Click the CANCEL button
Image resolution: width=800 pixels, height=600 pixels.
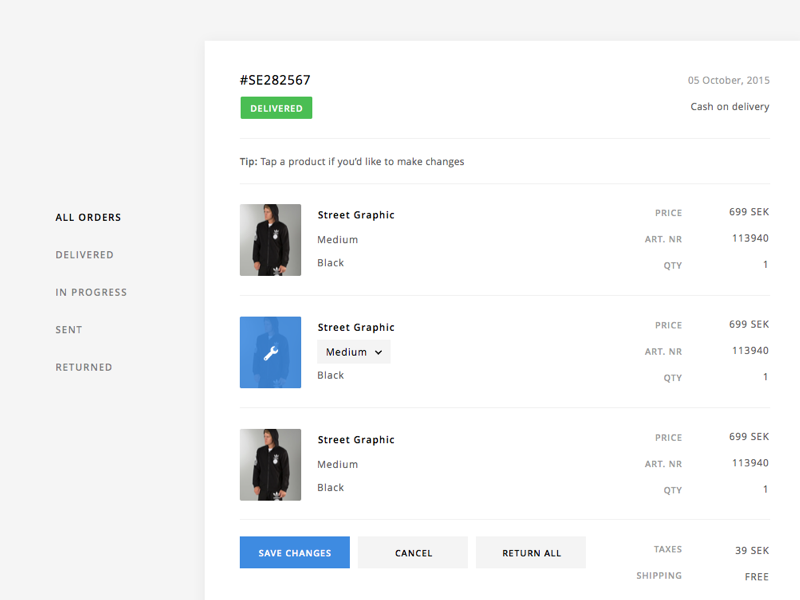pos(412,552)
